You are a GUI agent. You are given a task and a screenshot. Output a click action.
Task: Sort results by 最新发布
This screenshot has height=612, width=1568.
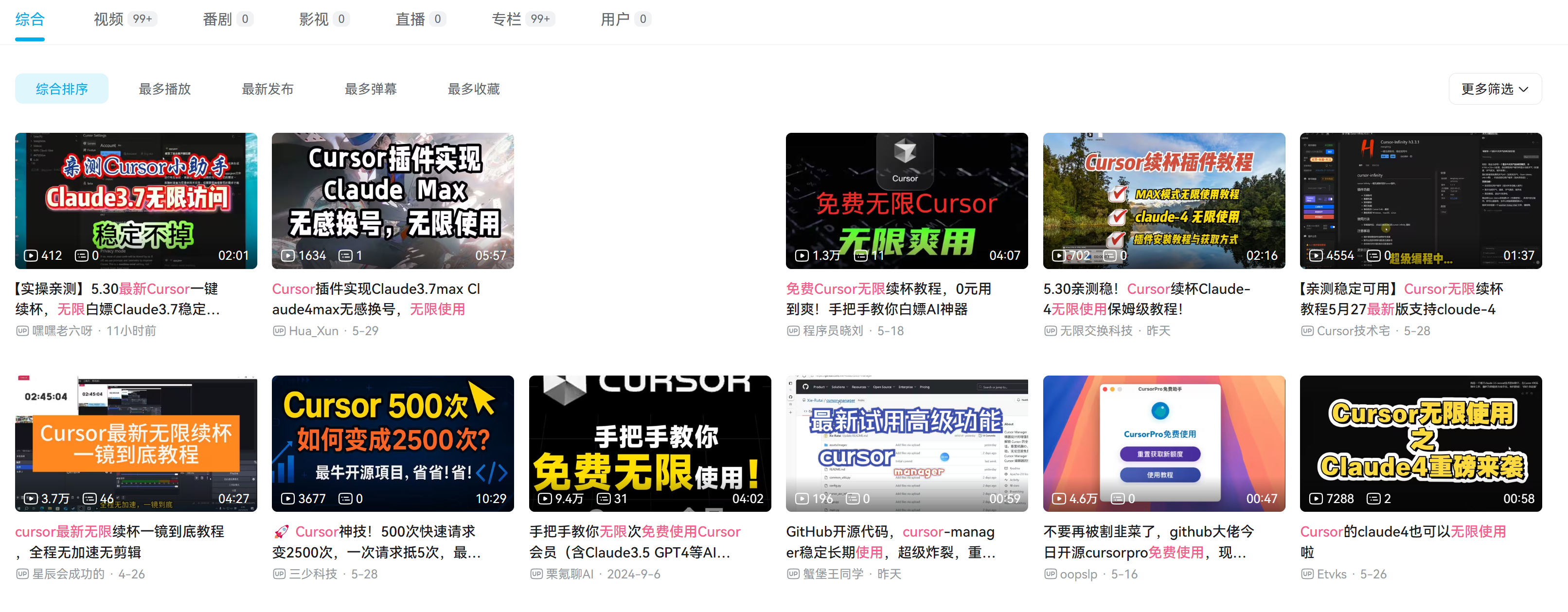click(x=267, y=89)
